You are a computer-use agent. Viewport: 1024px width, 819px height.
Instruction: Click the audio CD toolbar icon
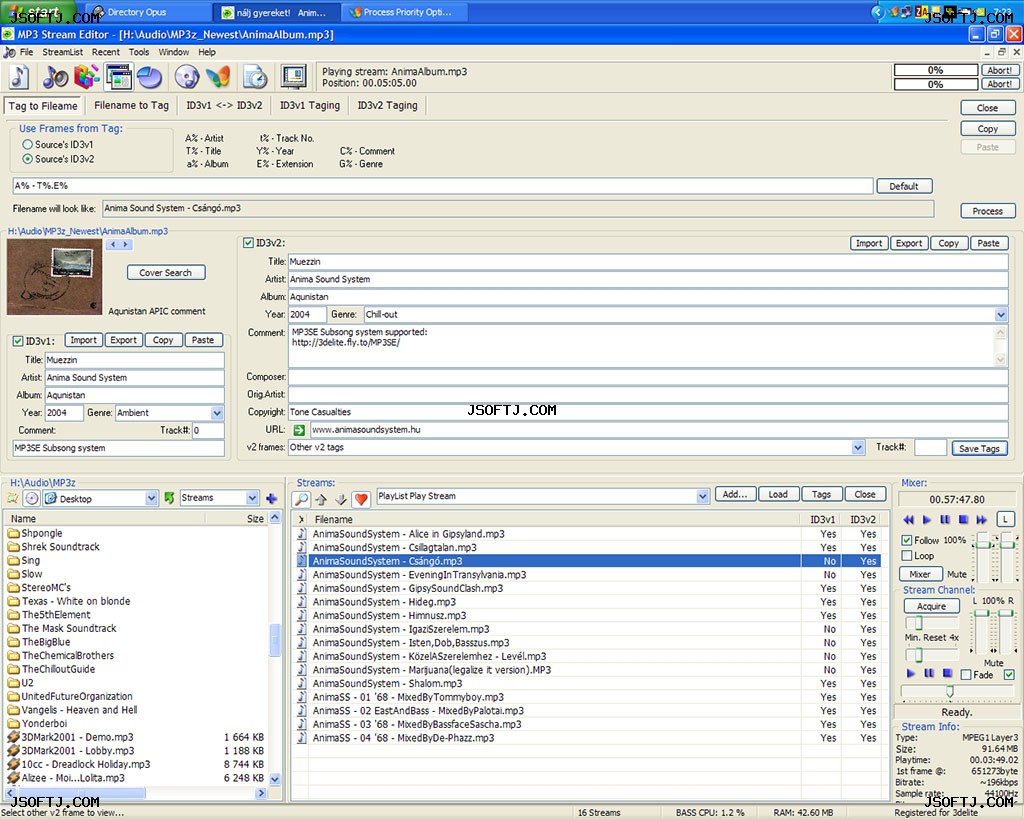[187, 77]
